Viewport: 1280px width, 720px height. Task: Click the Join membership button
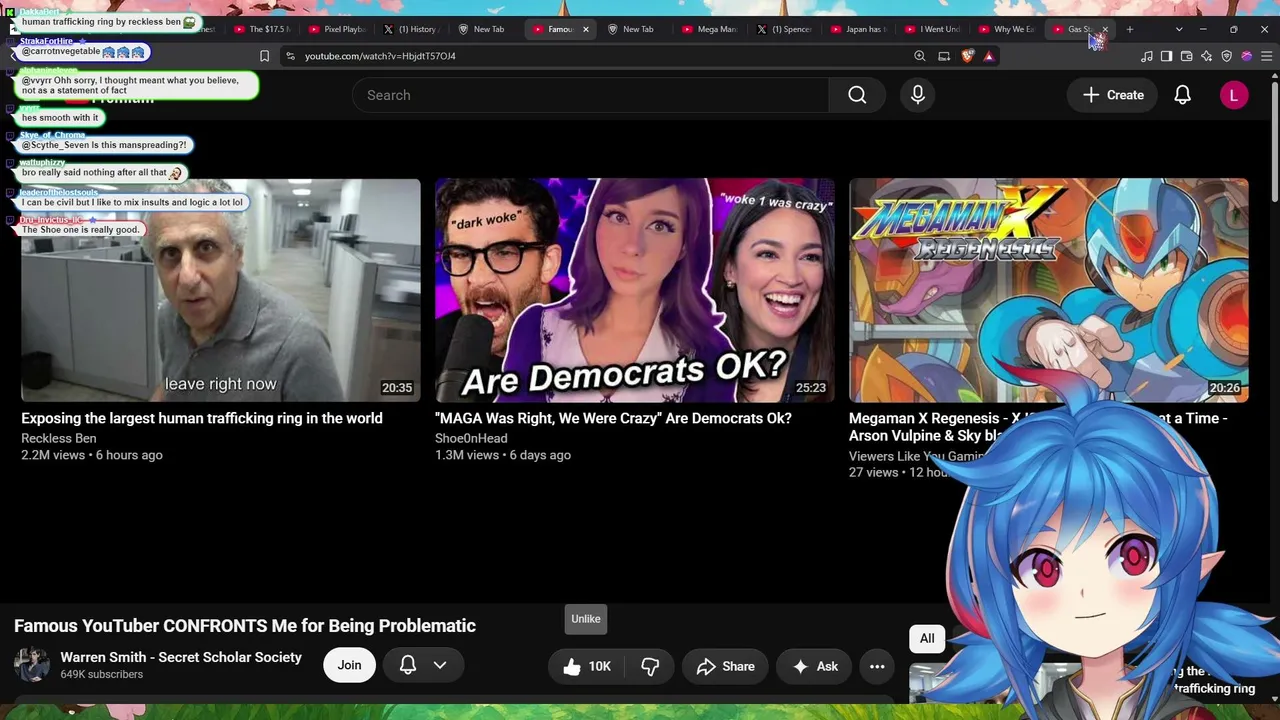[349, 665]
